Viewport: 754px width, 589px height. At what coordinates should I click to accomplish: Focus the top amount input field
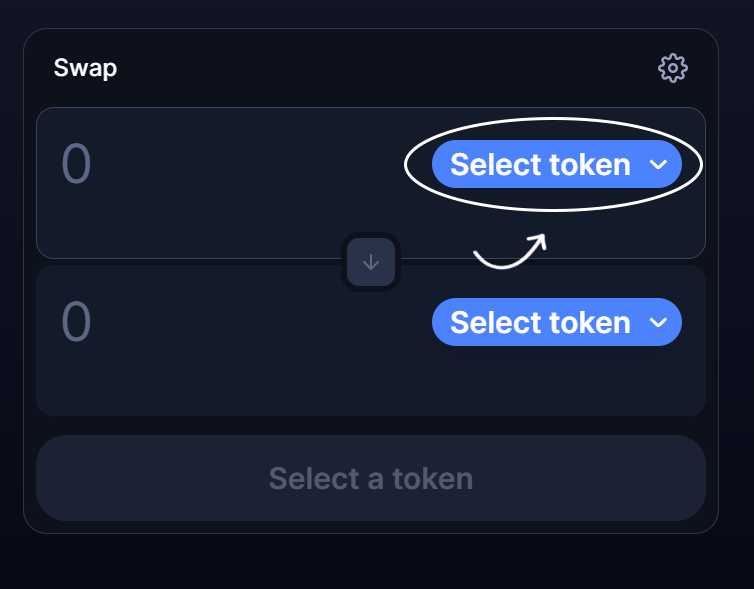[x=200, y=165]
